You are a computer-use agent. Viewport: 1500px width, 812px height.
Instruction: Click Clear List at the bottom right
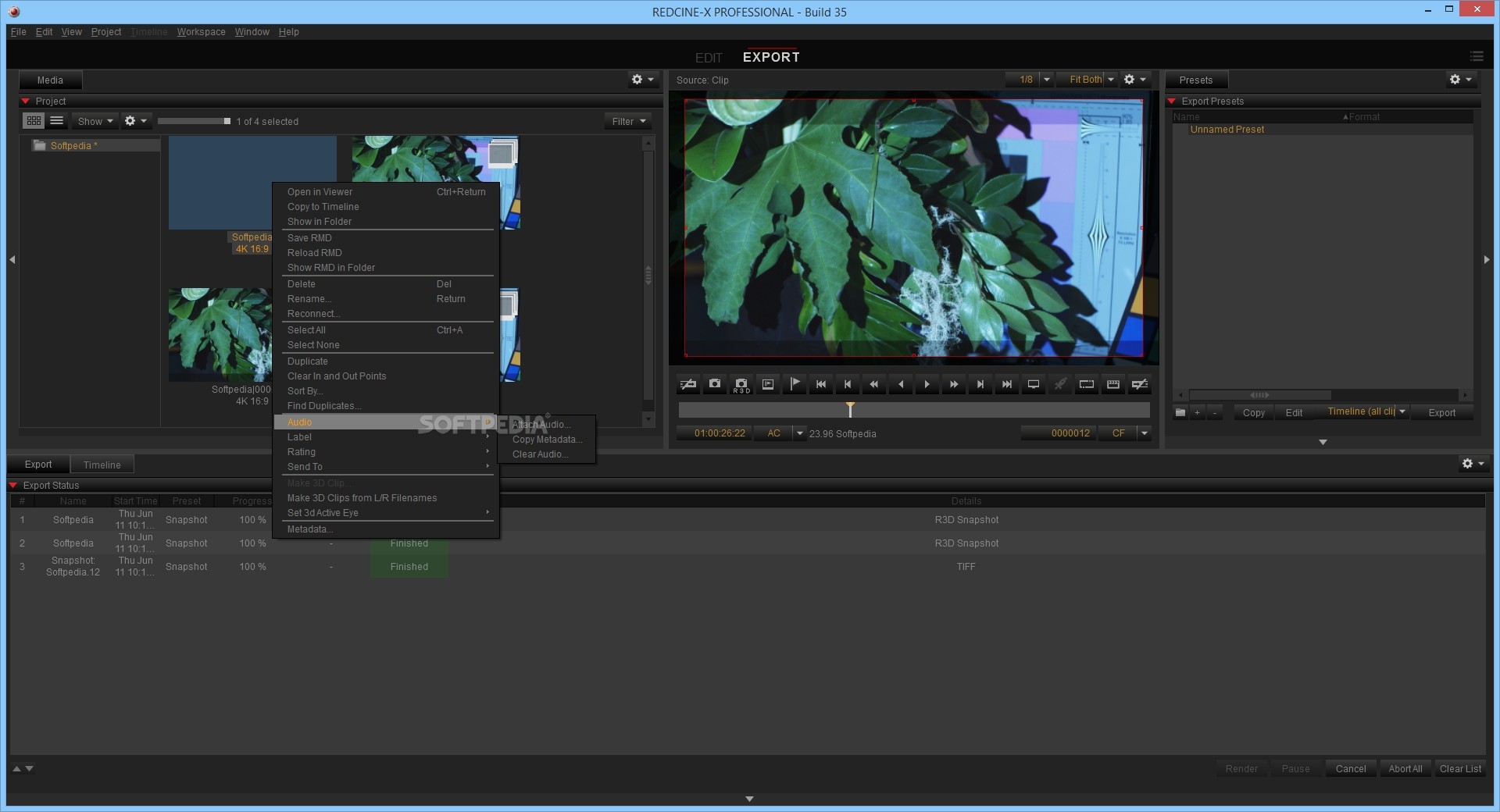point(1459,768)
